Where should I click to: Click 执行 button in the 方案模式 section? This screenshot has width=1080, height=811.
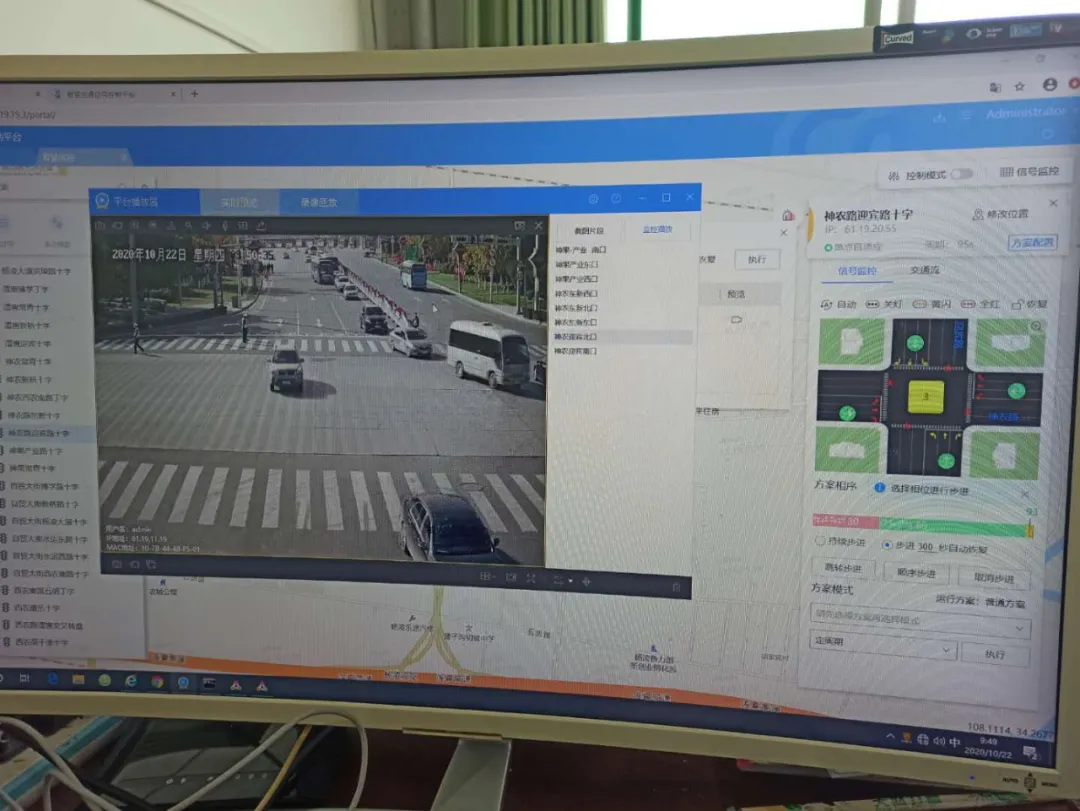pyautogui.click(x=995, y=654)
